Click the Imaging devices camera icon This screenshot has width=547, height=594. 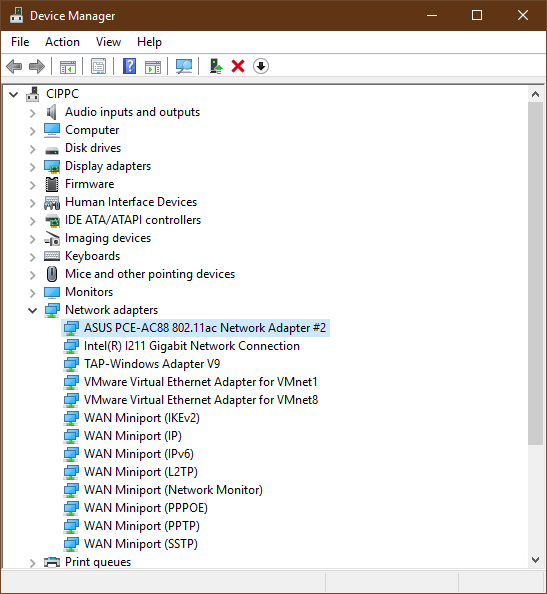52,238
